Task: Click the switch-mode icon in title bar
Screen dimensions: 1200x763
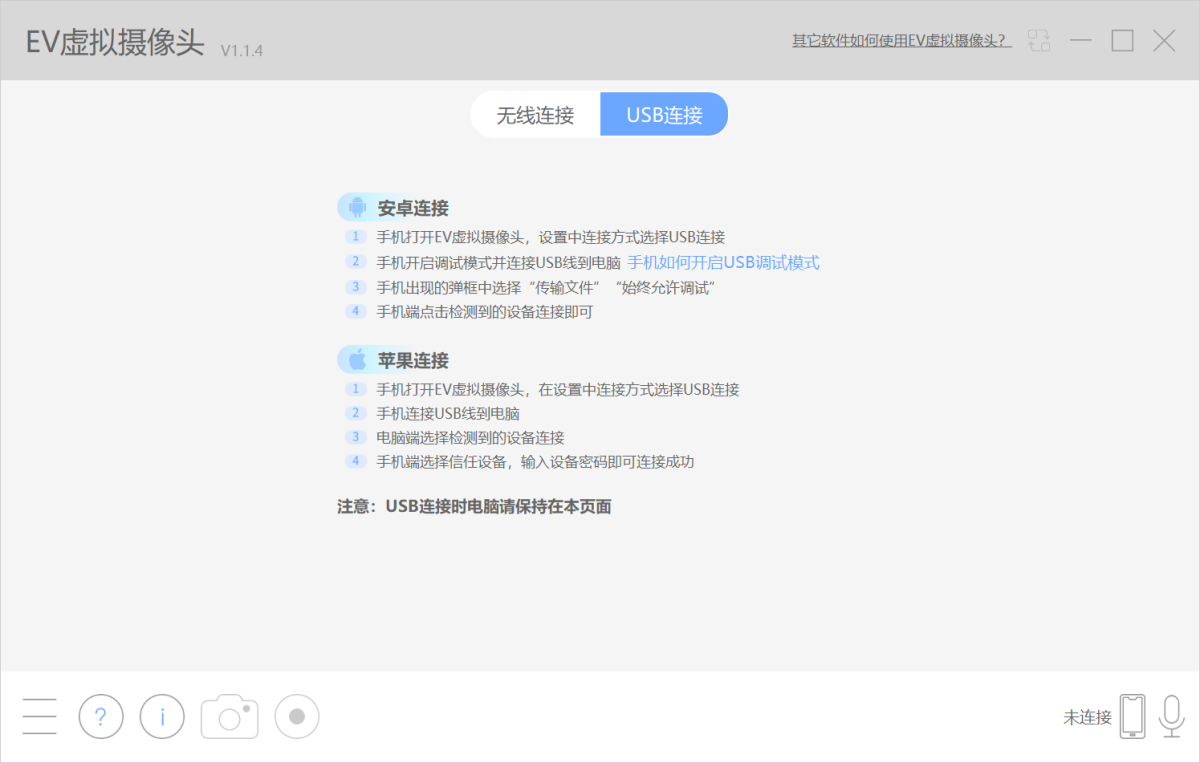Action: coord(1039,40)
